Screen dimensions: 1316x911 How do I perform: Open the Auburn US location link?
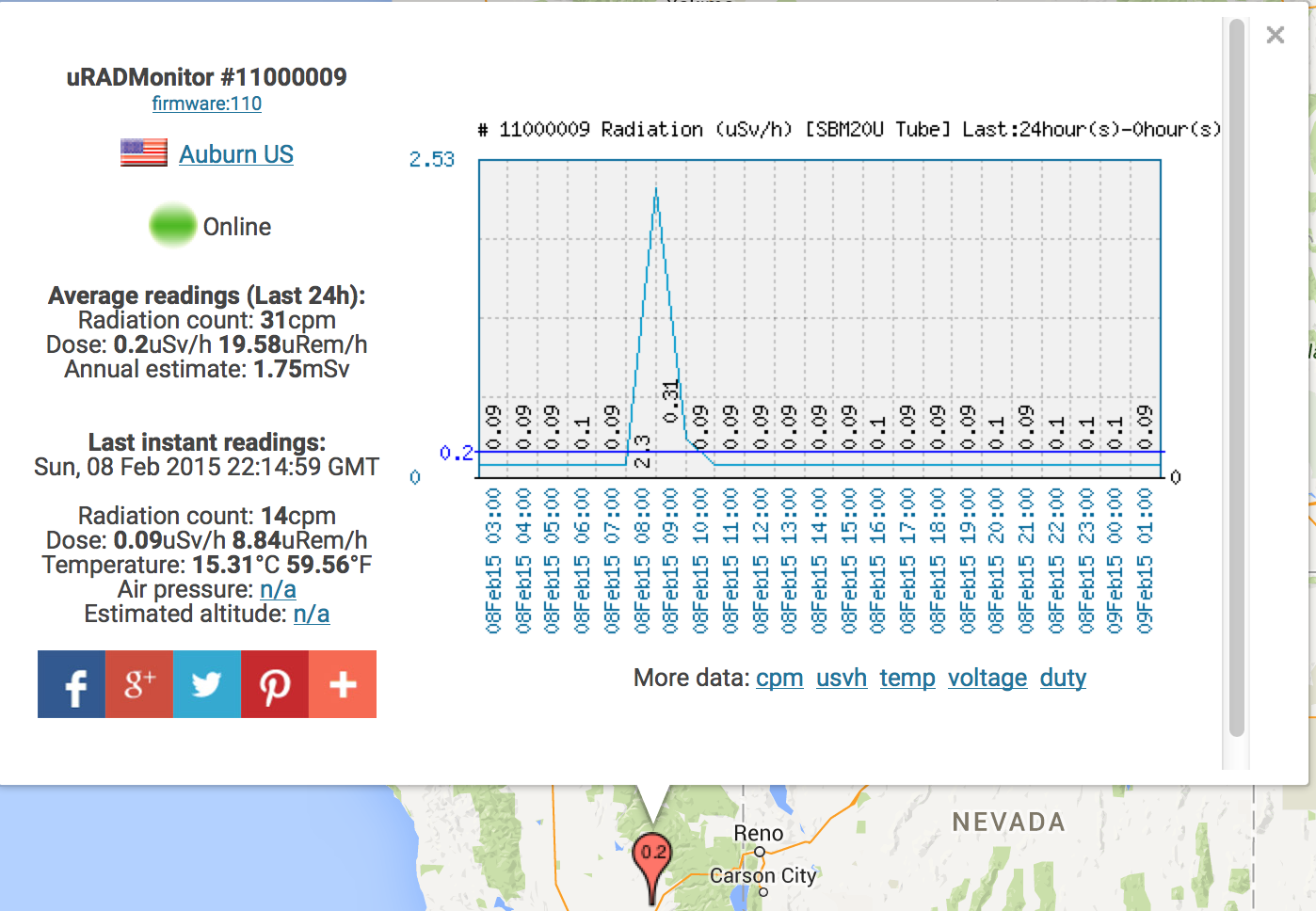coord(236,154)
